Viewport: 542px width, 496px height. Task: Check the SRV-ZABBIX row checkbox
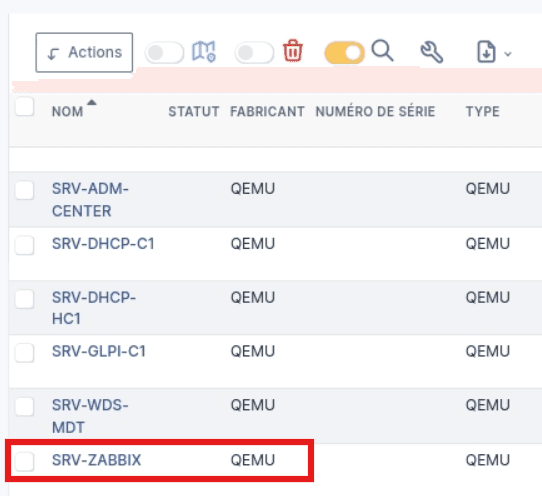[25, 461]
